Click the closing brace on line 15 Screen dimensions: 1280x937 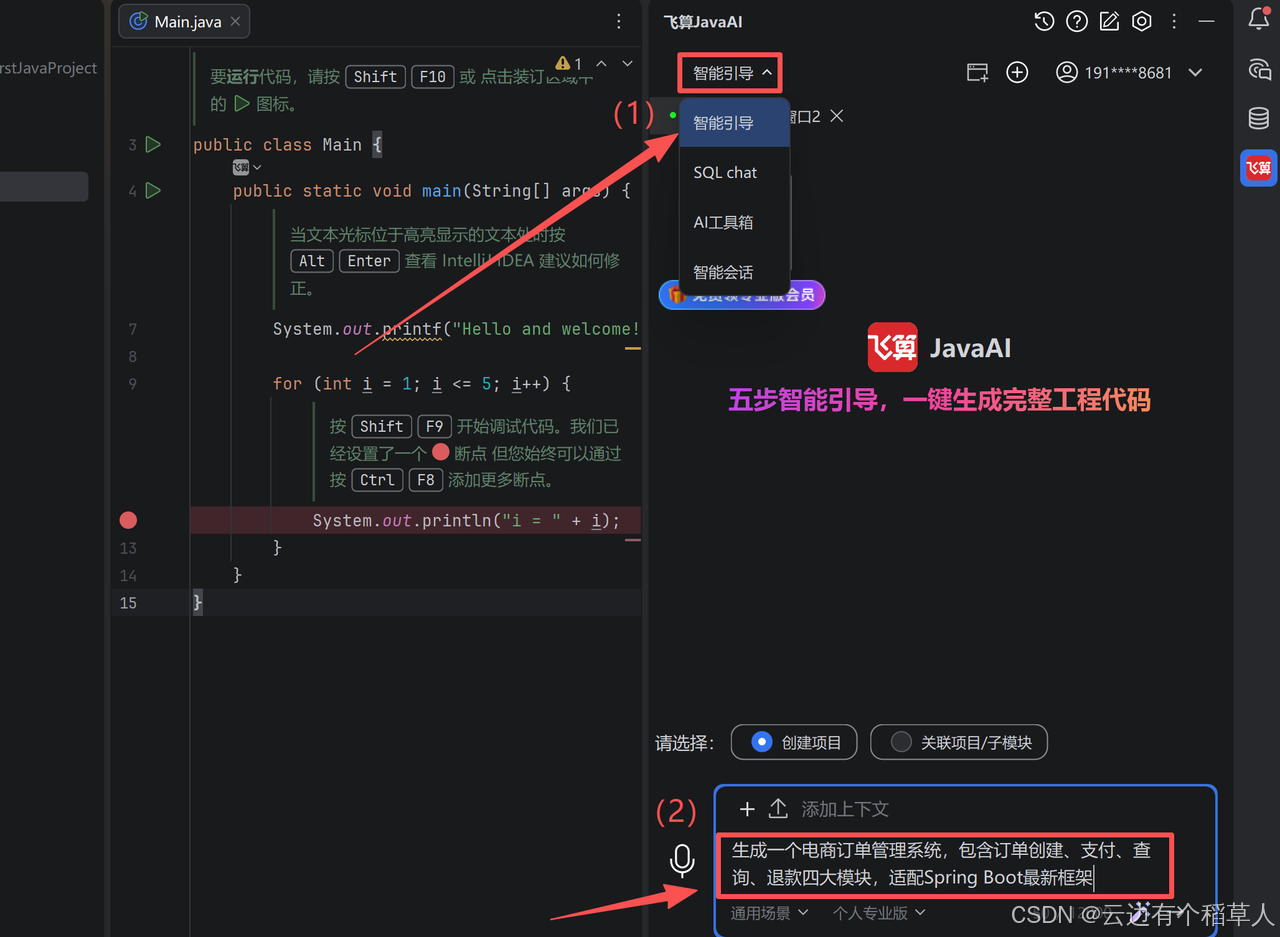[x=198, y=602]
